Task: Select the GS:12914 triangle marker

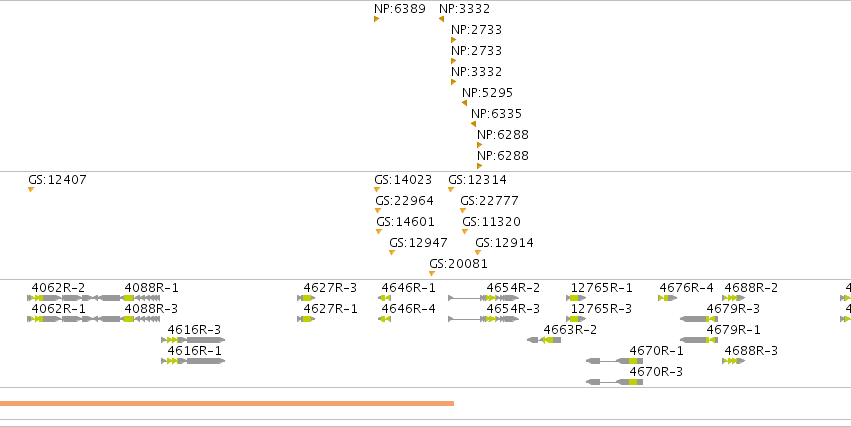Action: [x=478, y=253]
